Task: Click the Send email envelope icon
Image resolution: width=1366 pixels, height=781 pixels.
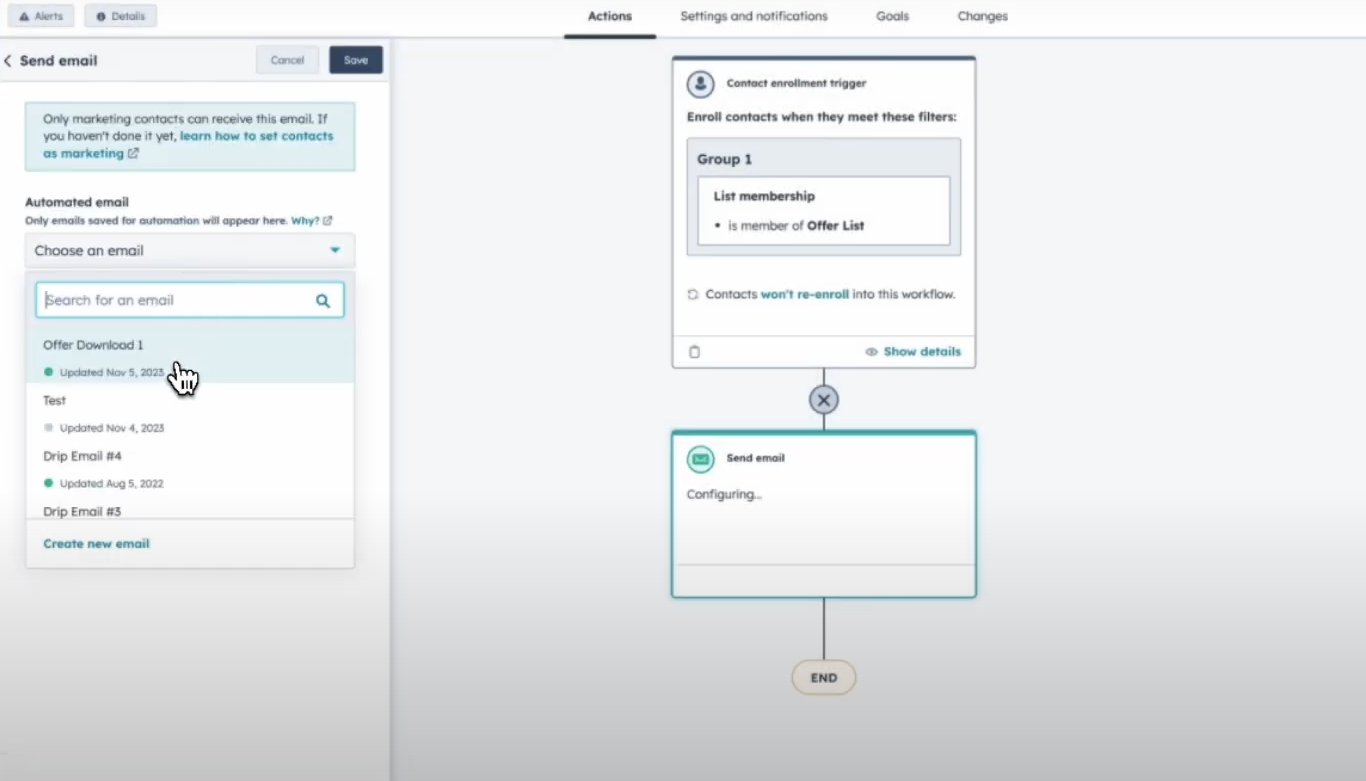Action: [701, 459]
